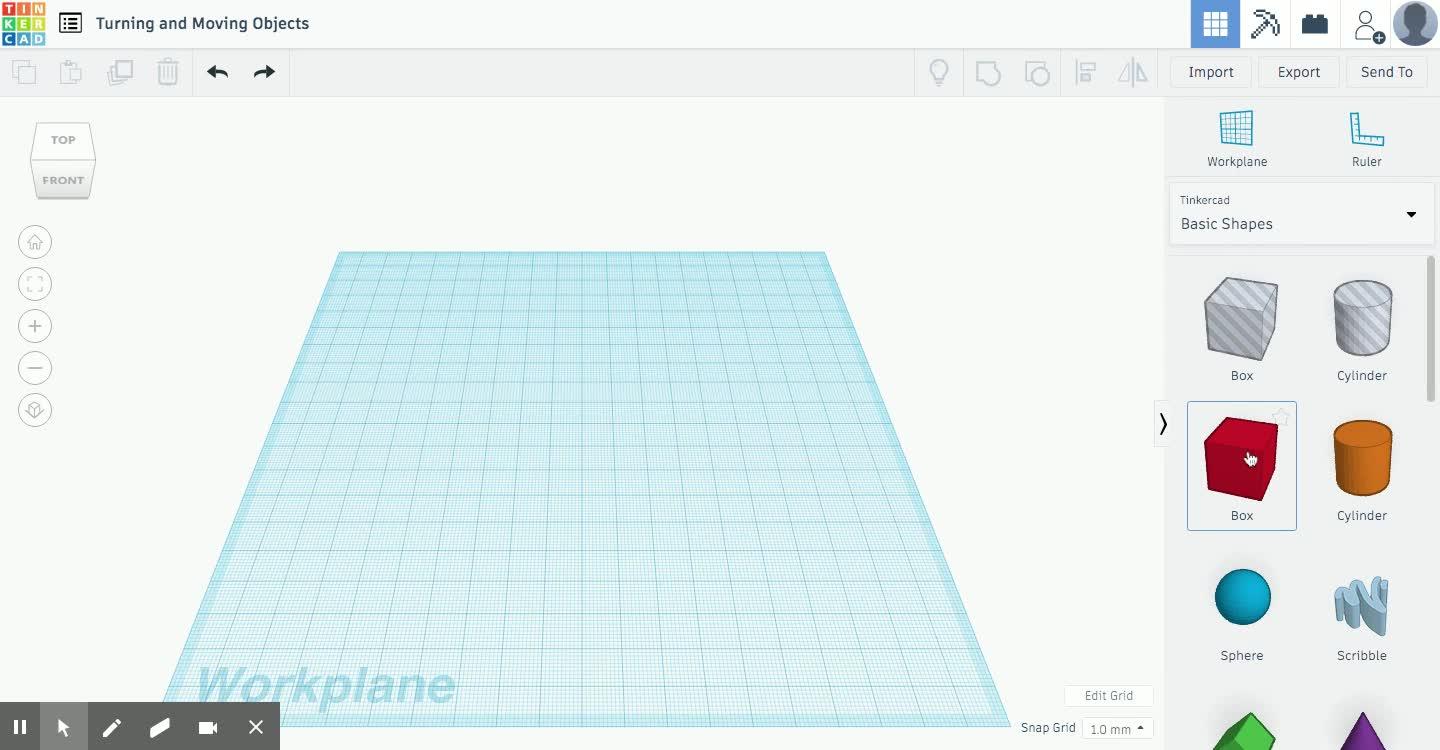Click the home view button

click(35, 242)
